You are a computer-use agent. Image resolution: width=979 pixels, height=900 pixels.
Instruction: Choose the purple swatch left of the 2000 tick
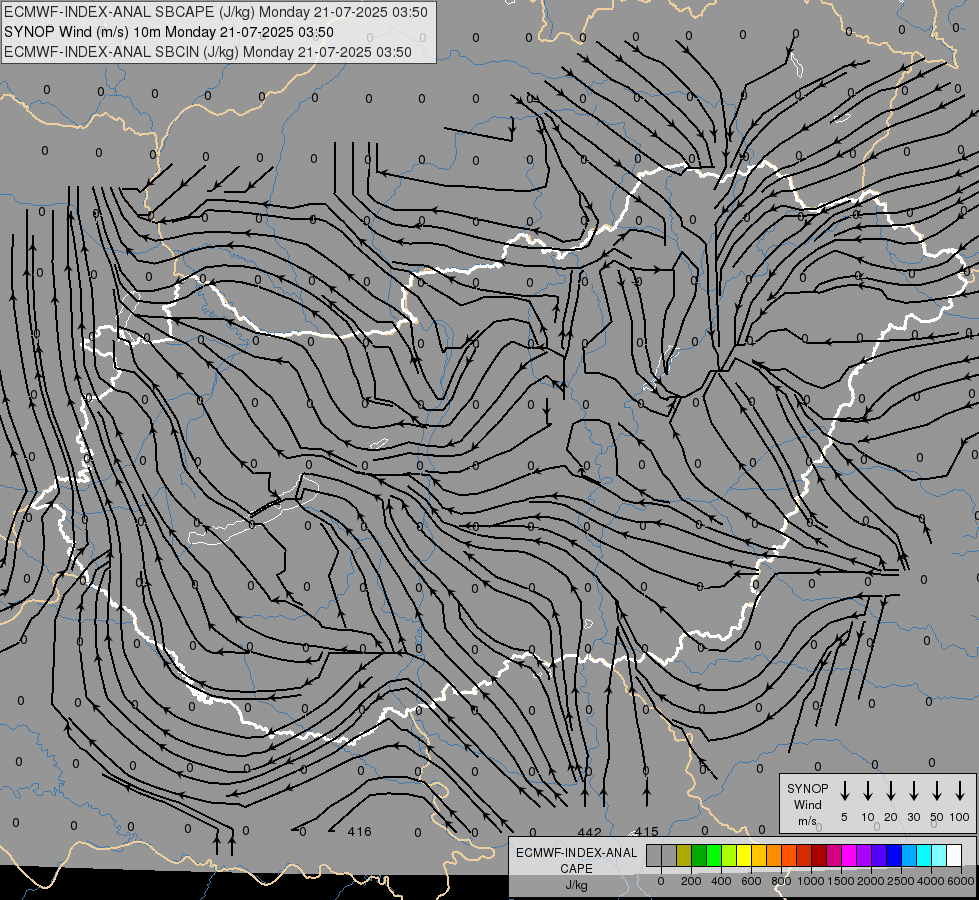[864, 855]
